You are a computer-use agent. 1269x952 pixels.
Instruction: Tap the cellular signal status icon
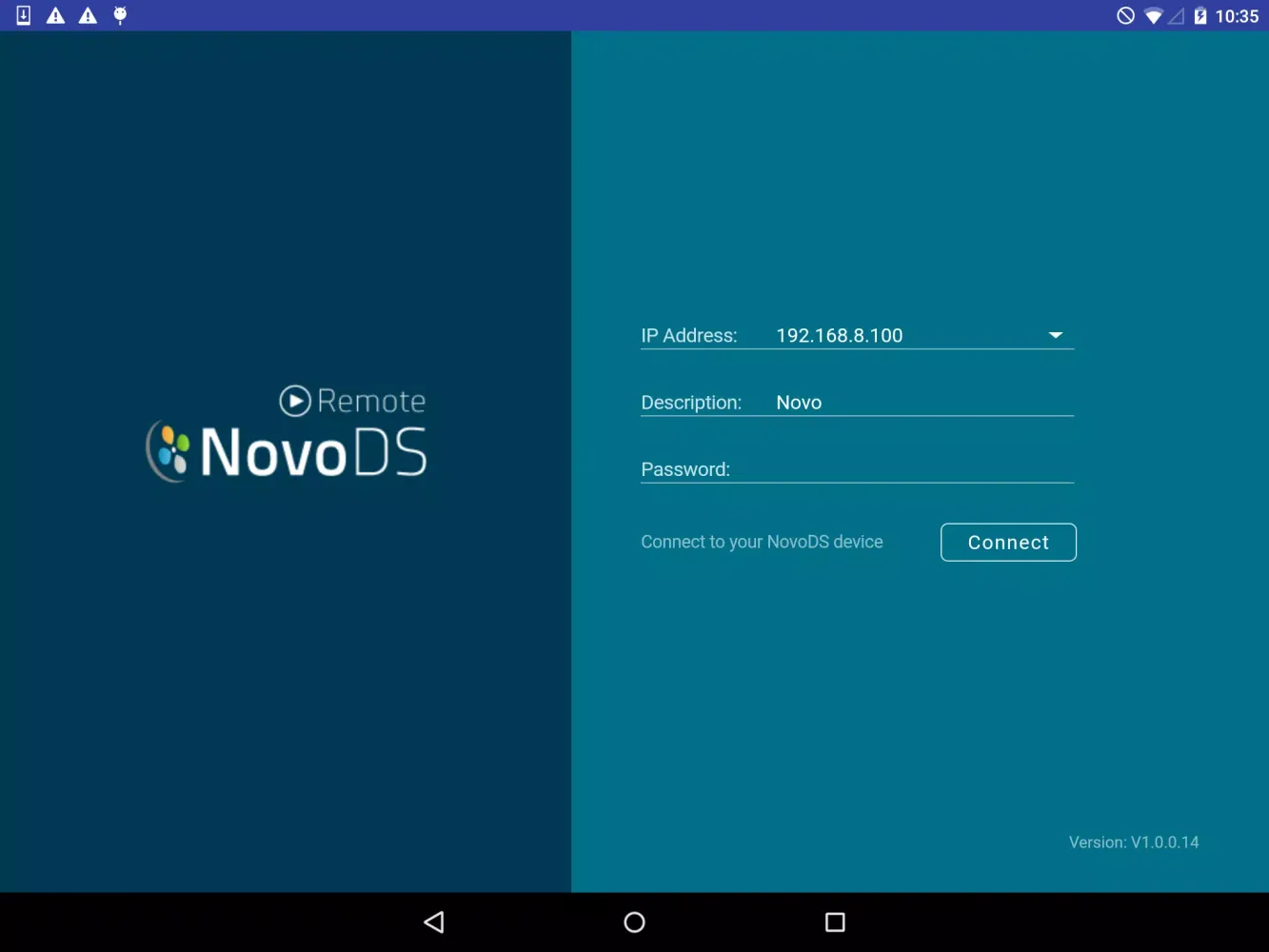point(1177,16)
